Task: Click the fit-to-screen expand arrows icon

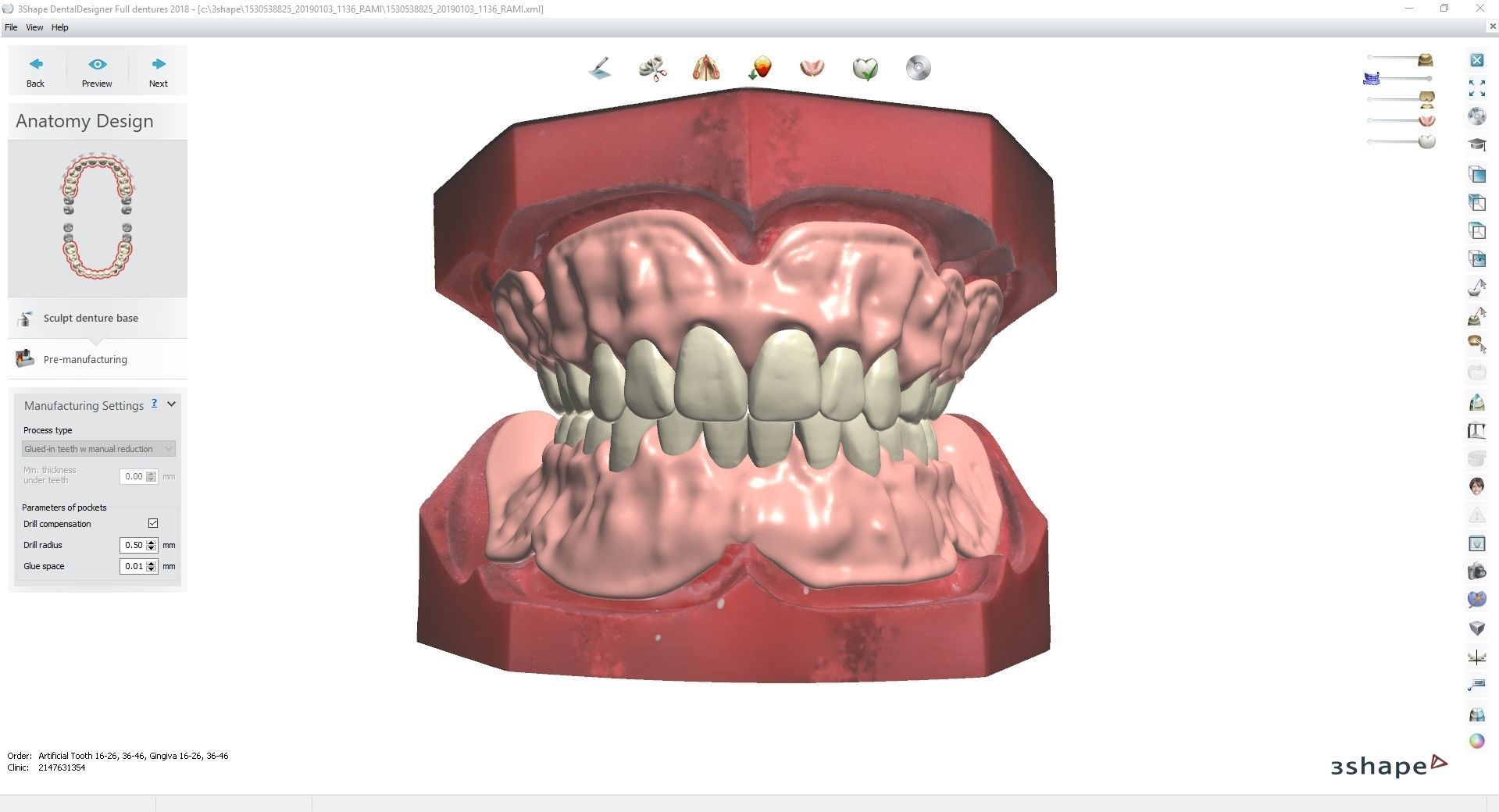Action: [1477, 88]
